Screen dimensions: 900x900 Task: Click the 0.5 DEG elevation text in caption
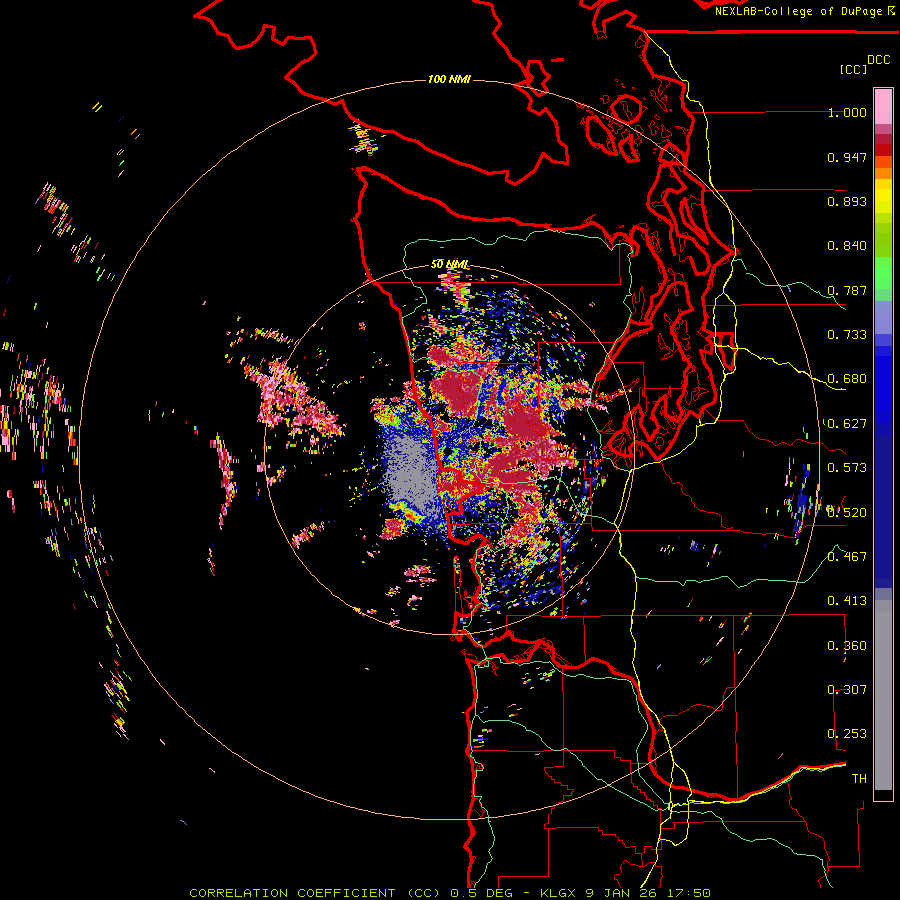pos(482,893)
